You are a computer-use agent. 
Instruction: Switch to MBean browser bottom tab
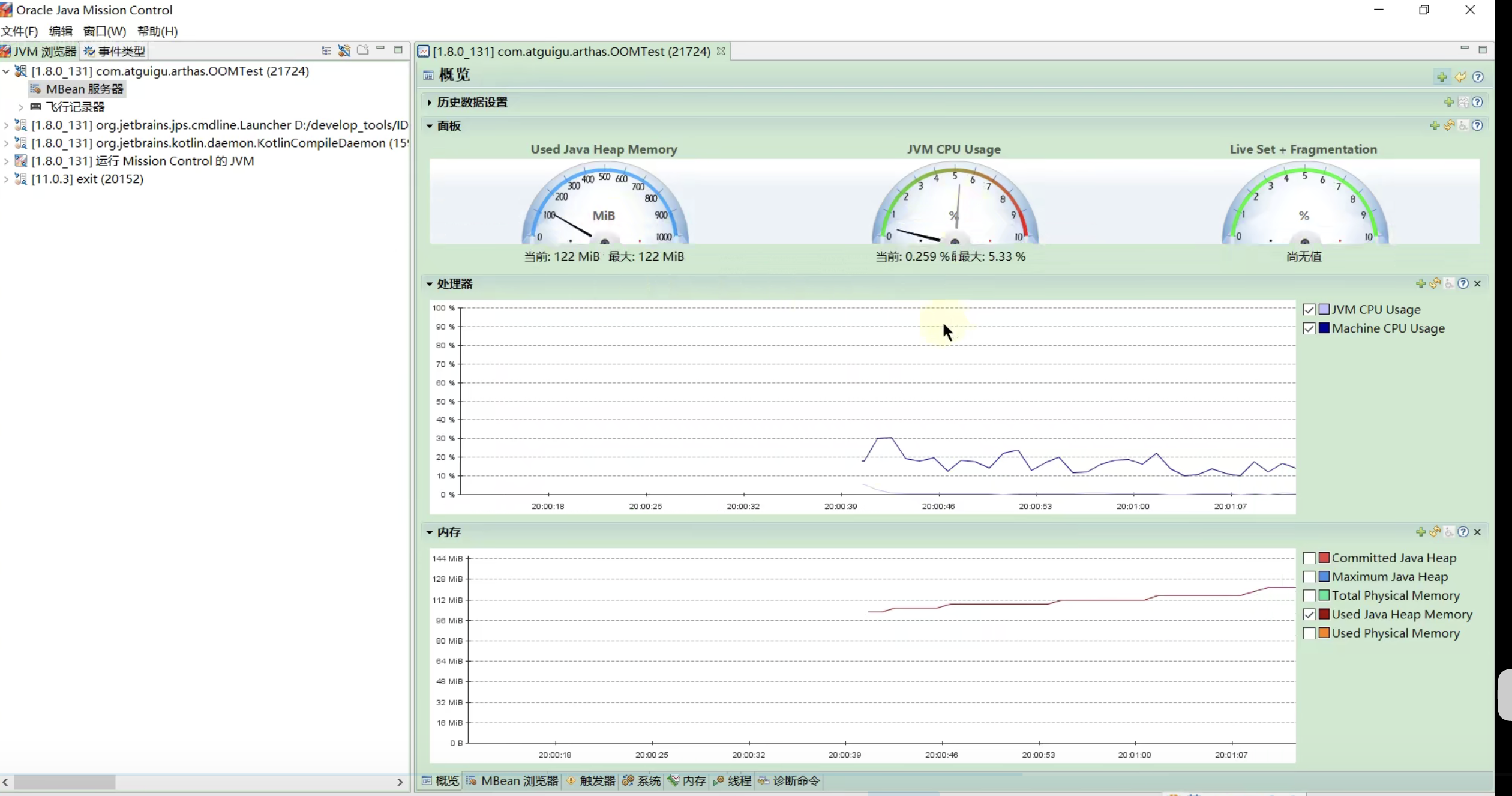click(513, 781)
